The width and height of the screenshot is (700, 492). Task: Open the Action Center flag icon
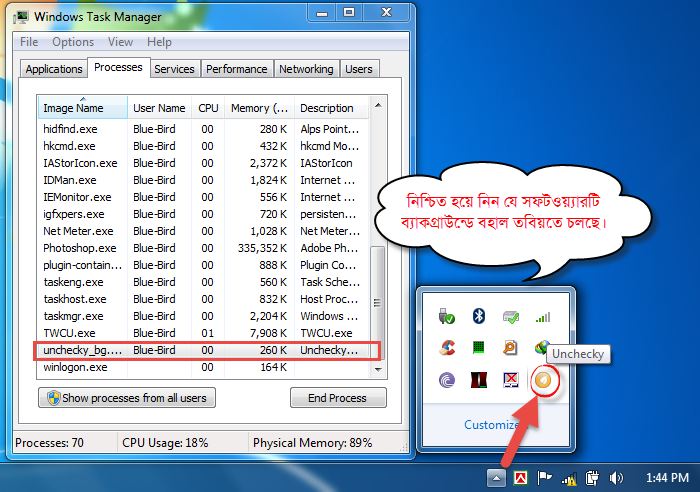coord(544,478)
